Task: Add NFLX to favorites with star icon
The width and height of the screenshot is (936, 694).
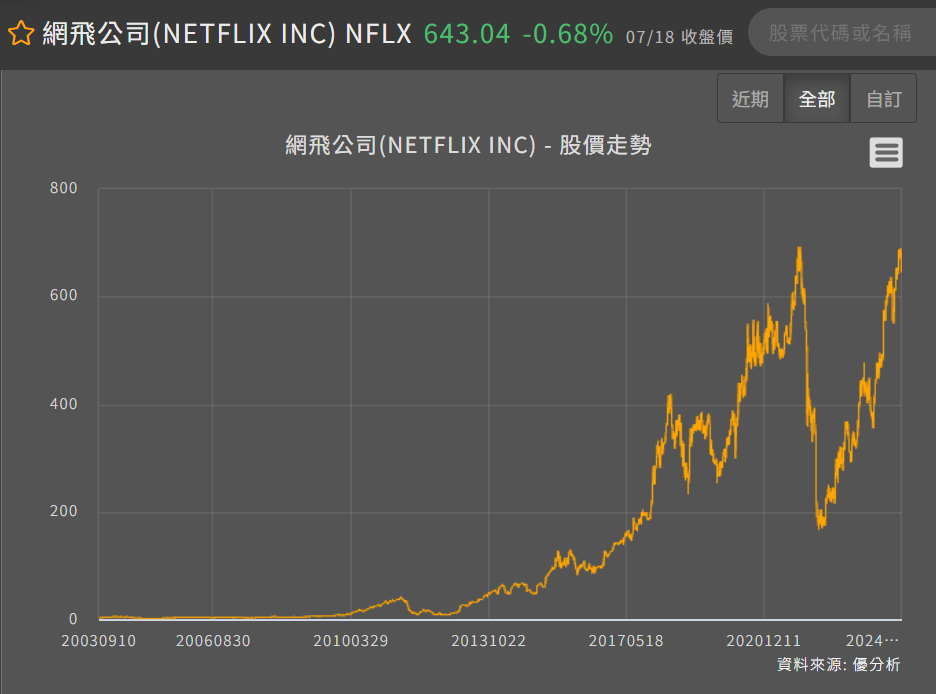Action: (21, 33)
